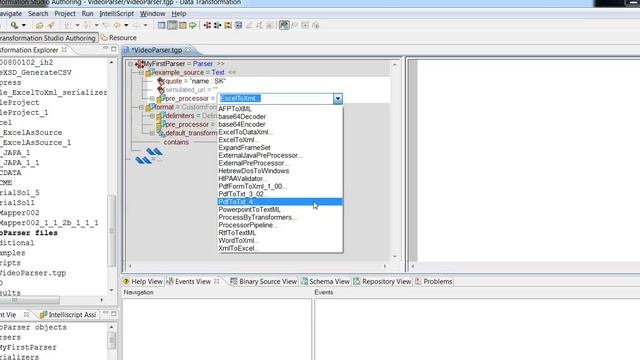This screenshot has width=640, height=360.
Task: Click the black-and-green arrows toolbar icon
Action: pyautogui.click(x=218, y=25)
